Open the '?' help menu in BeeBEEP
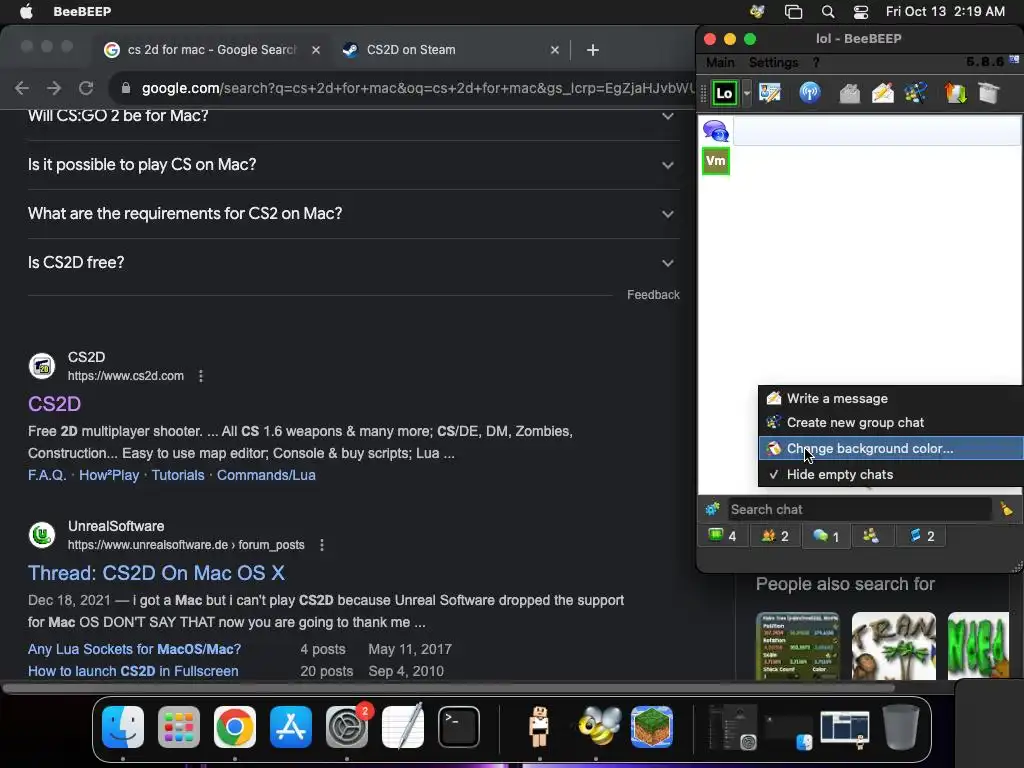Screen dimensions: 1024x768 (x=816, y=63)
